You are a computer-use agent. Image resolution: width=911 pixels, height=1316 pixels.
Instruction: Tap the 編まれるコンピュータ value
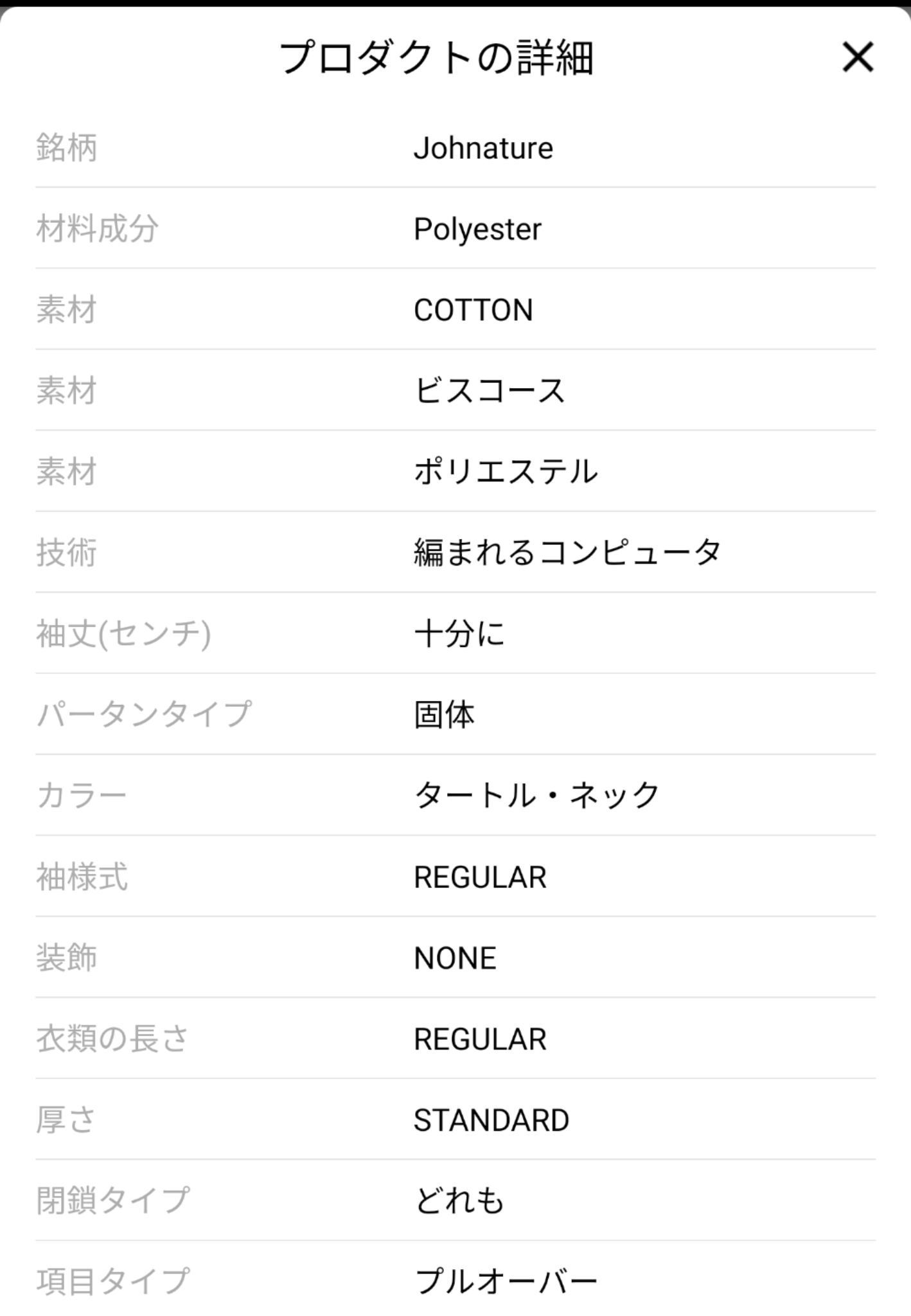(x=567, y=553)
